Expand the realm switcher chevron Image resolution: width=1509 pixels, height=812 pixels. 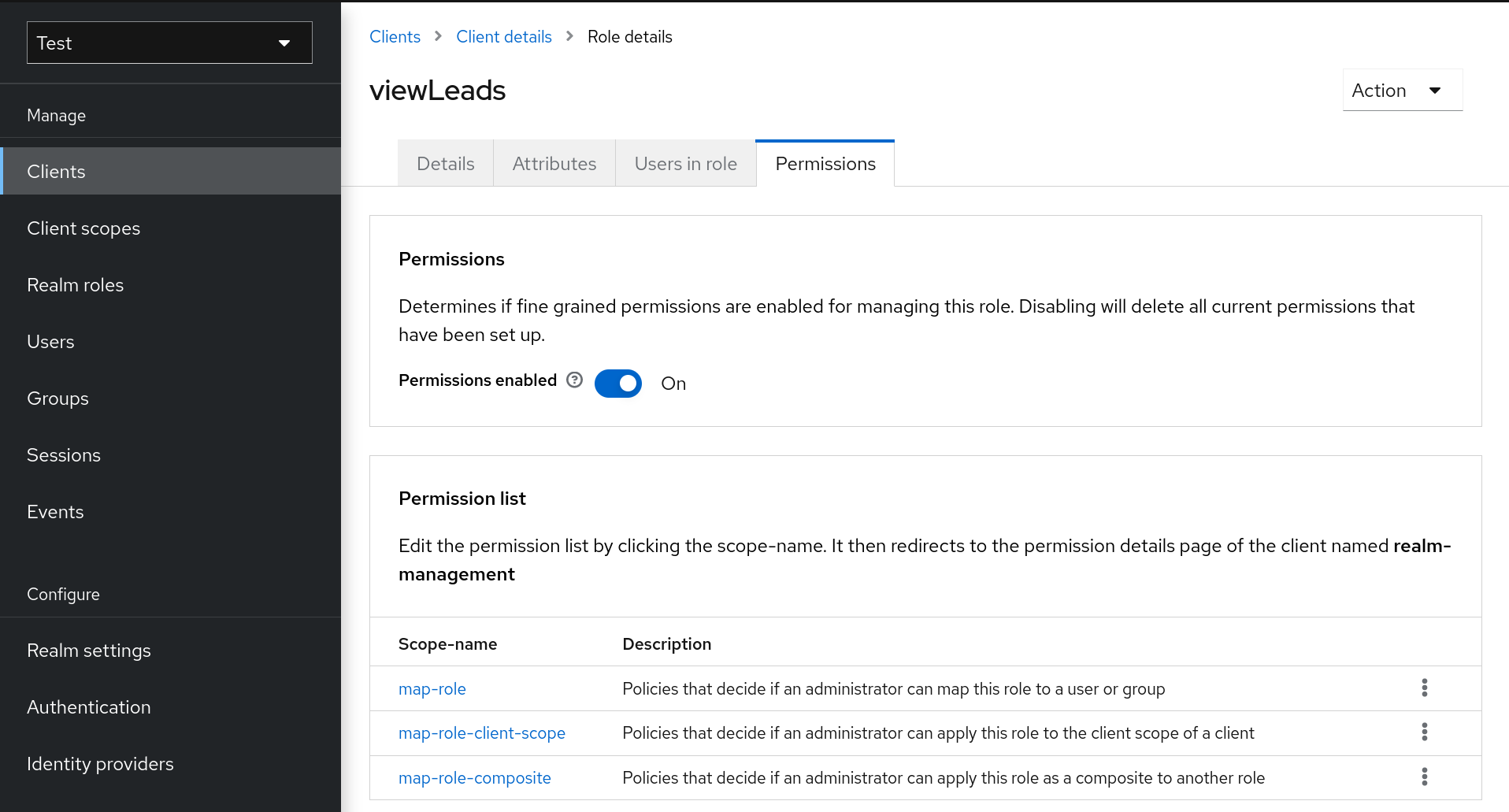[284, 44]
